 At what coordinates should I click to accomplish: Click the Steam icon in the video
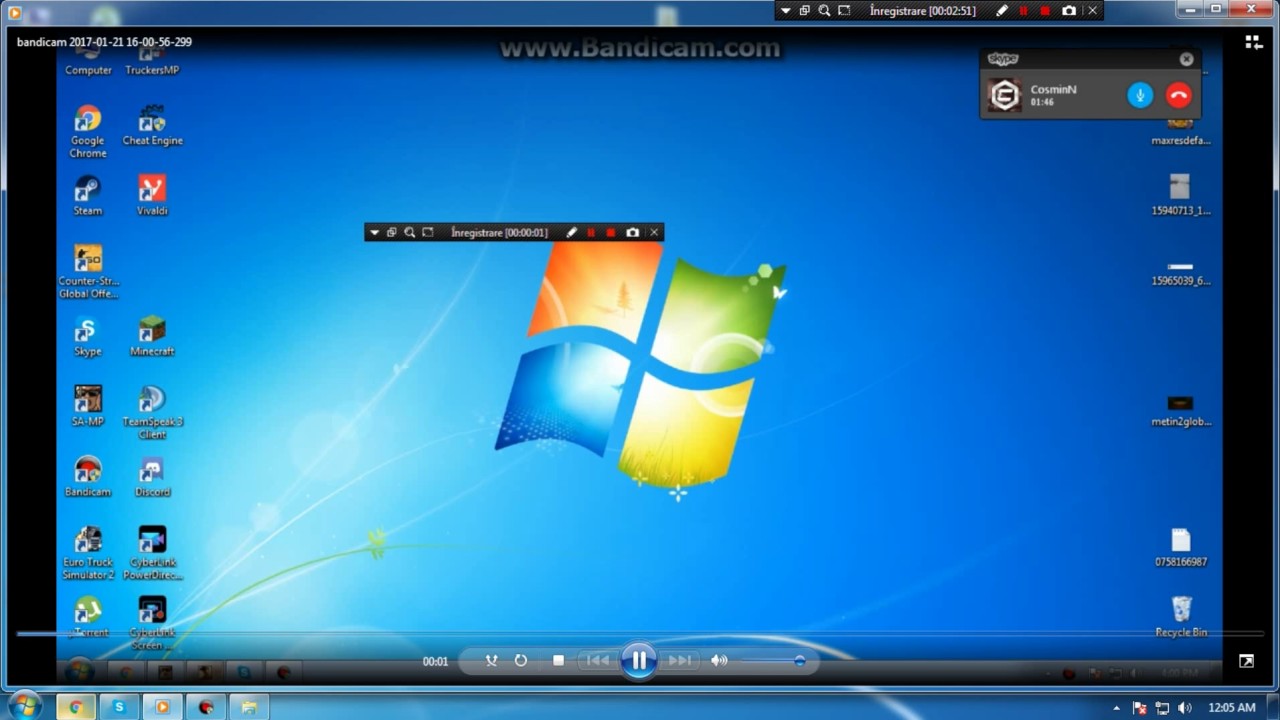click(87, 196)
